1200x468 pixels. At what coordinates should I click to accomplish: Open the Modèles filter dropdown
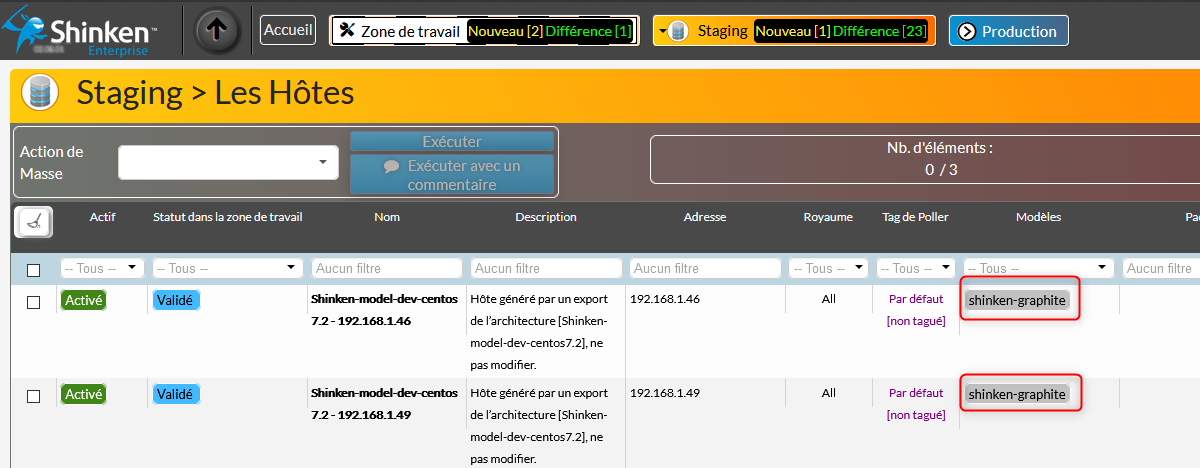click(x=1038, y=268)
